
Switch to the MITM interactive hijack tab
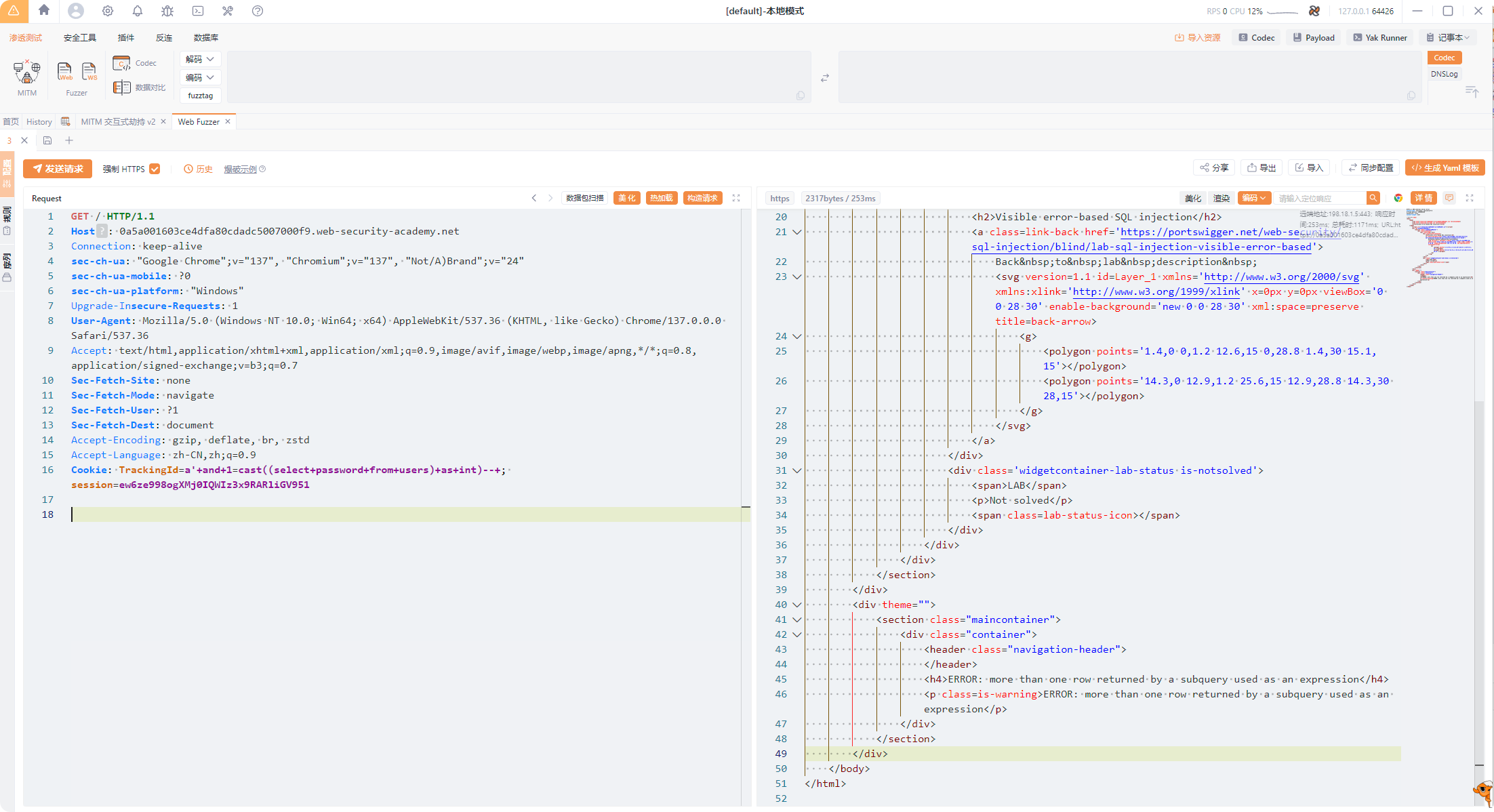118,122
